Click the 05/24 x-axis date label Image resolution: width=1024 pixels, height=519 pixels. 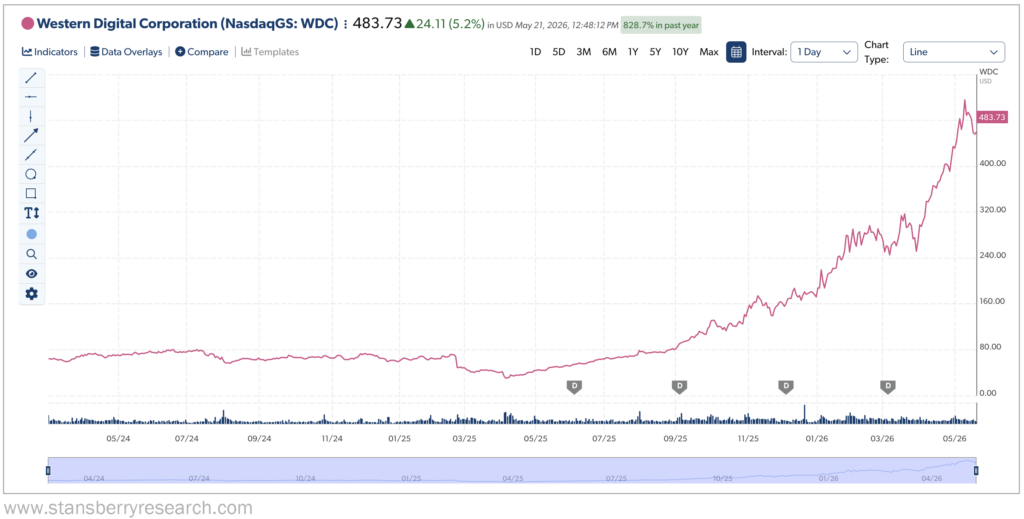click(117, 439)
